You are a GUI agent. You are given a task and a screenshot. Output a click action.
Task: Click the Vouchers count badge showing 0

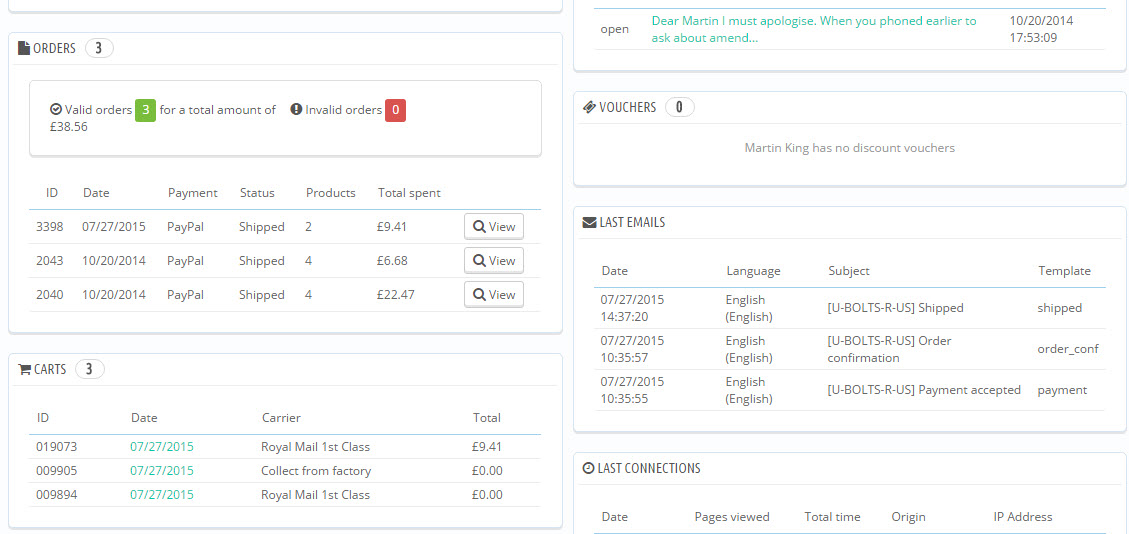point(679,107)
